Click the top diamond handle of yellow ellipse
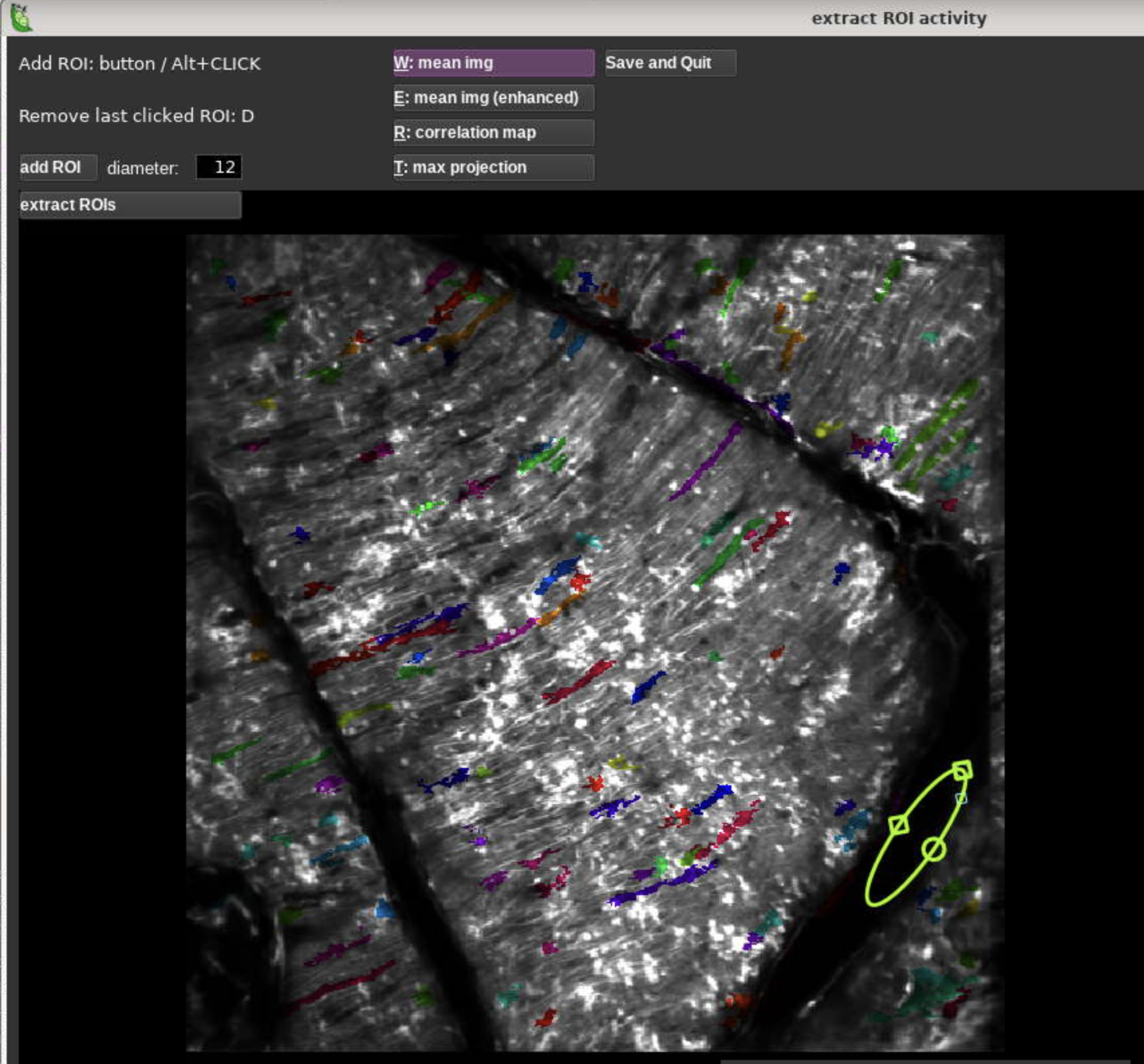Image resolution: width=1144 pixels, height=1064 pixels. point(962,770)
